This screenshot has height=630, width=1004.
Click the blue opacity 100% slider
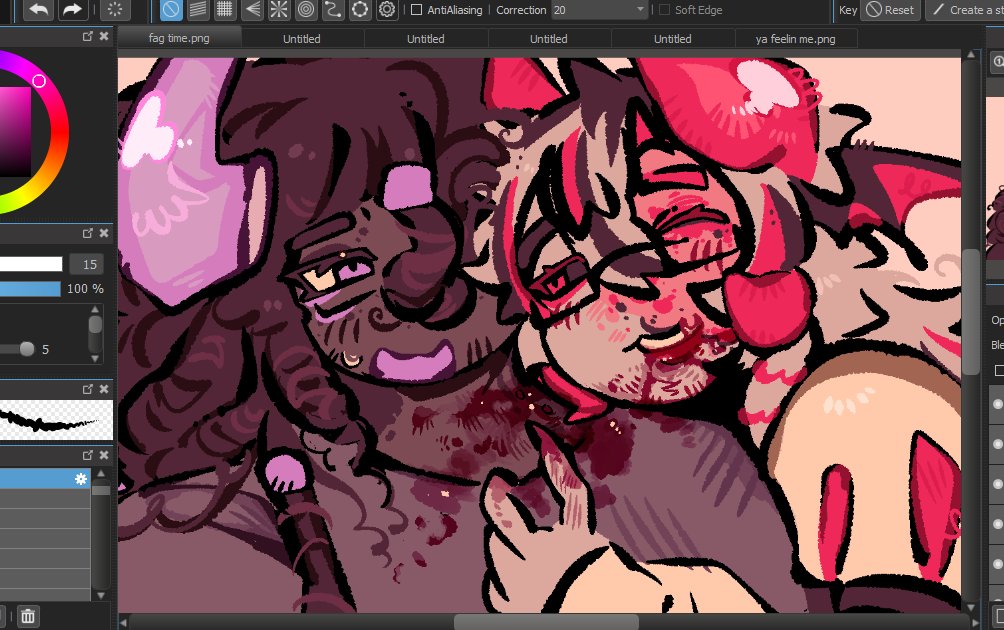(30, 289)
